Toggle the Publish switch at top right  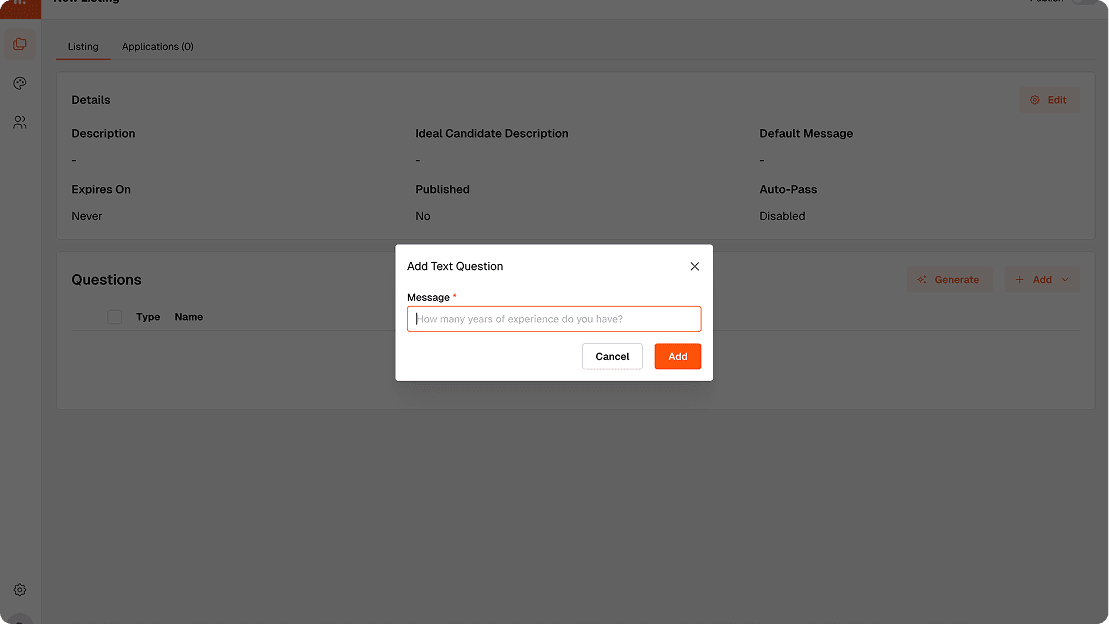[x=1085, y=3]
